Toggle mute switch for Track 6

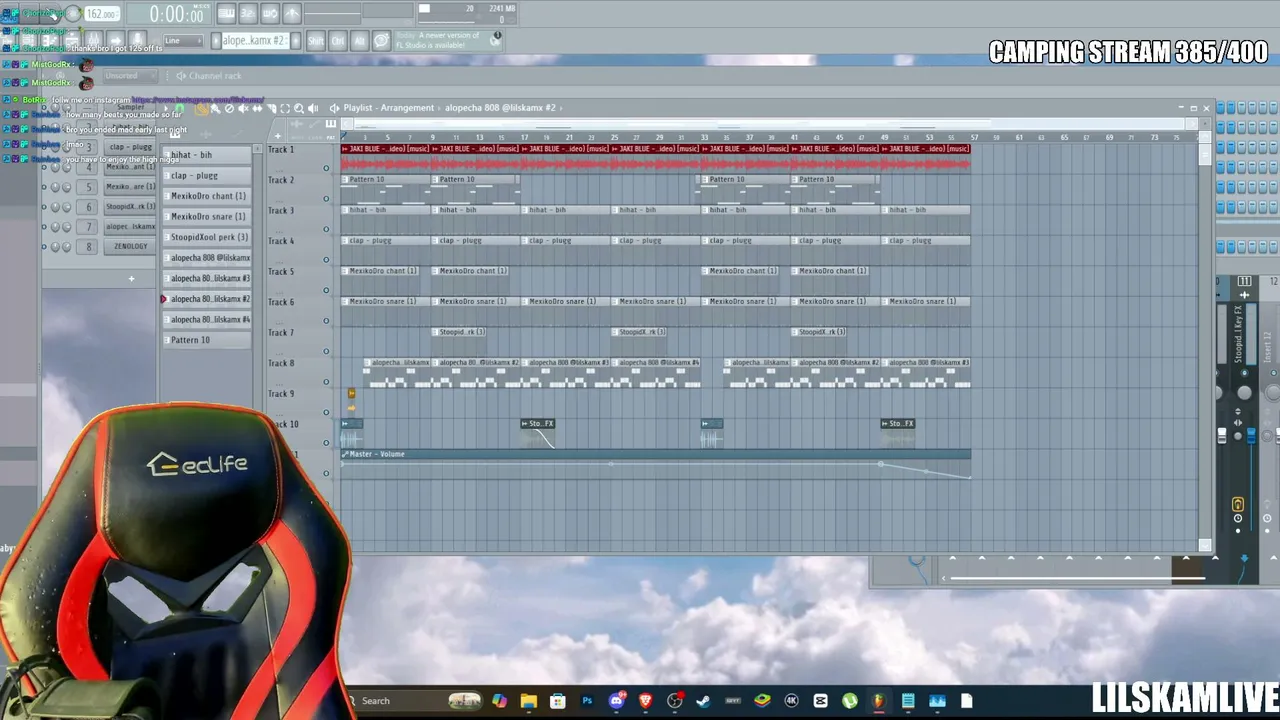(x=326, y=321)
